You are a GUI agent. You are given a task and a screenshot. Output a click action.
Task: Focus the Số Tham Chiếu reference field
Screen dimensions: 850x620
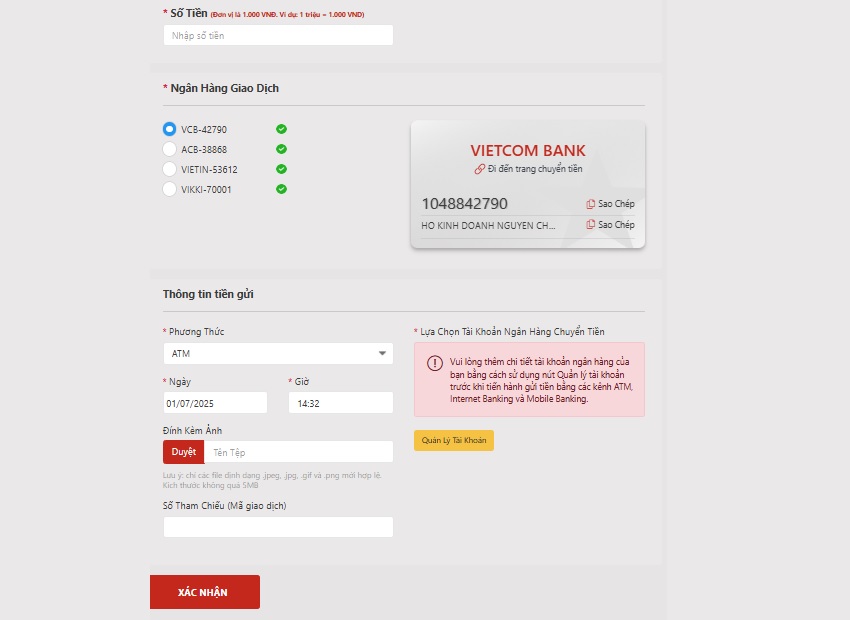[278, 527]
